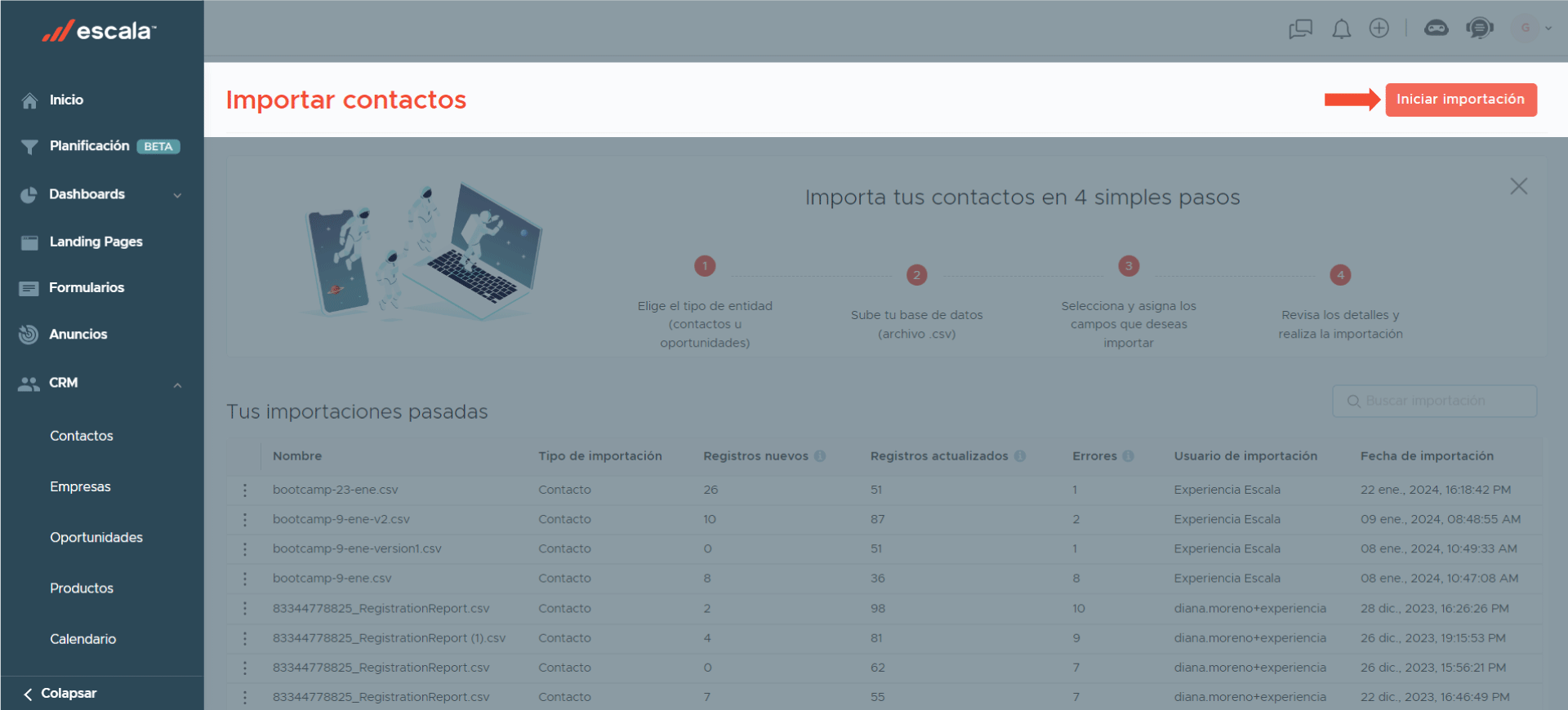Open Empresas under CRM
Image resolution: width=1568 pixels, height=710 pixels.
[80, 486]
